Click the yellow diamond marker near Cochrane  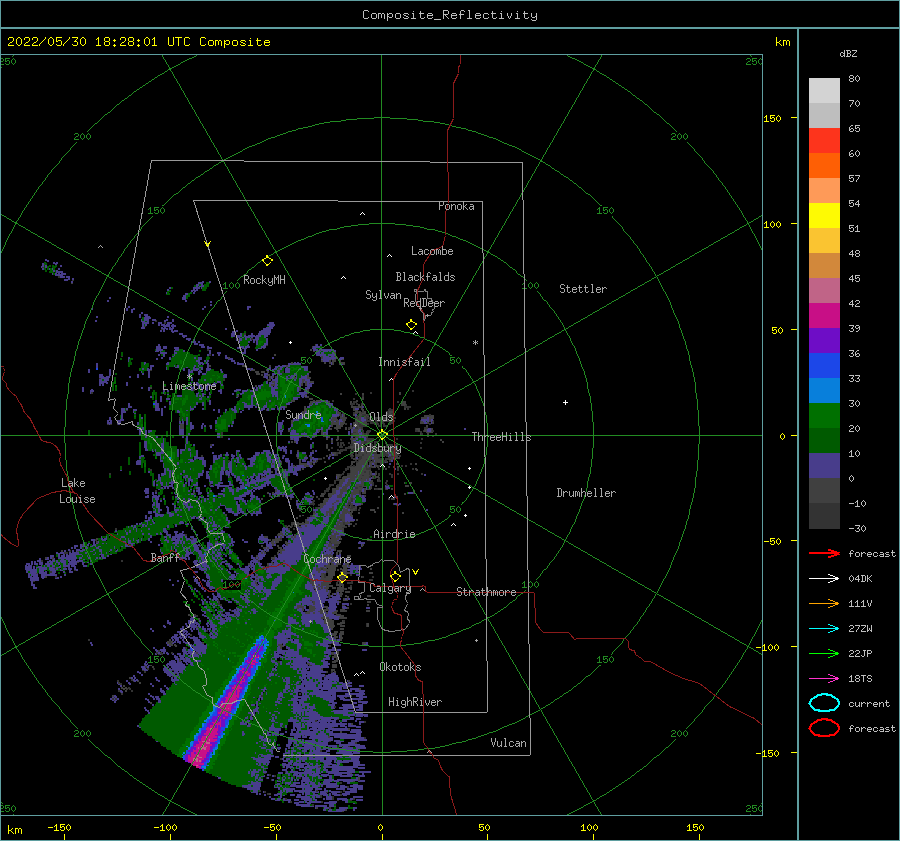[343, 577]
